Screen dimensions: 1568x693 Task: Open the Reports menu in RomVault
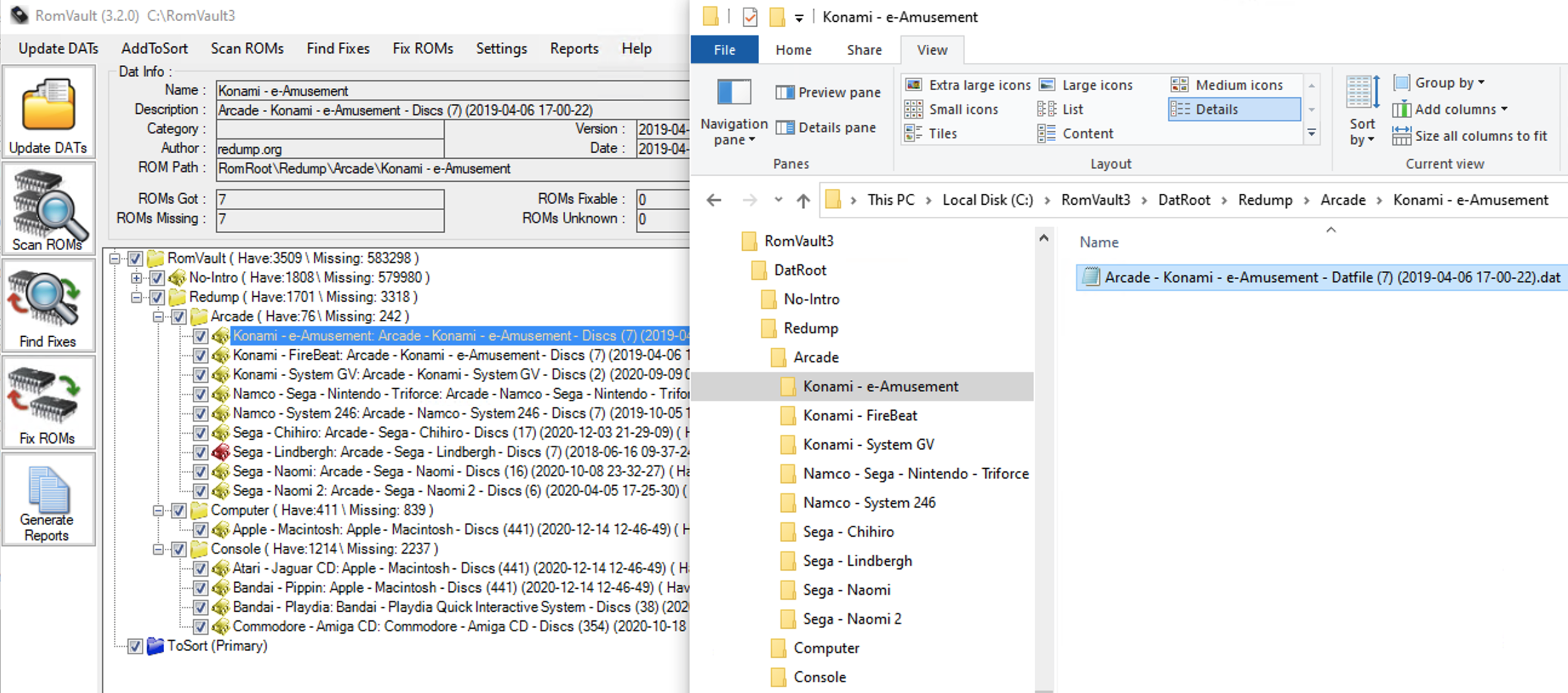[x=574, y=48]
